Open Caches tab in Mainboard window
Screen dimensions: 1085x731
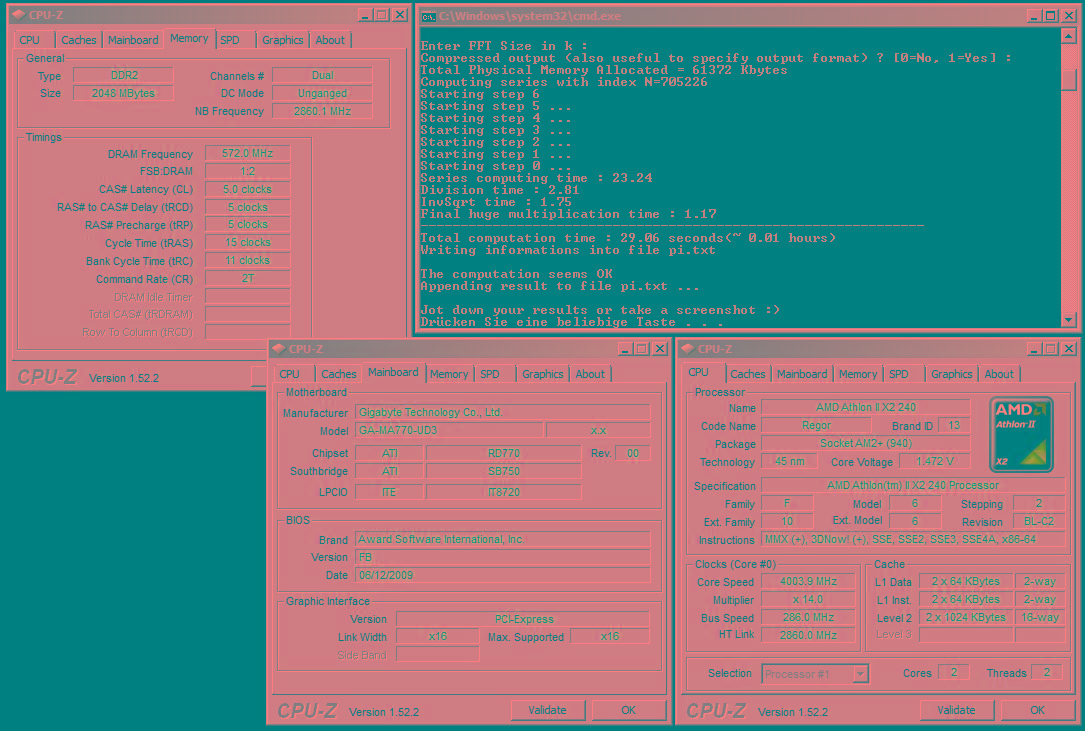coord(338,374)
